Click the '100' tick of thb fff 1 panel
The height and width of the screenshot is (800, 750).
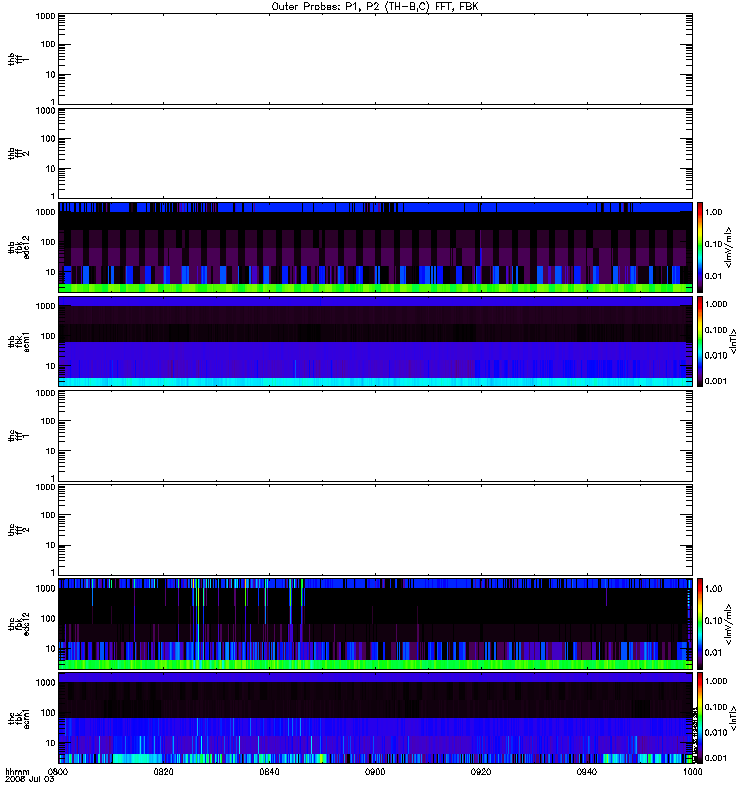48,44
